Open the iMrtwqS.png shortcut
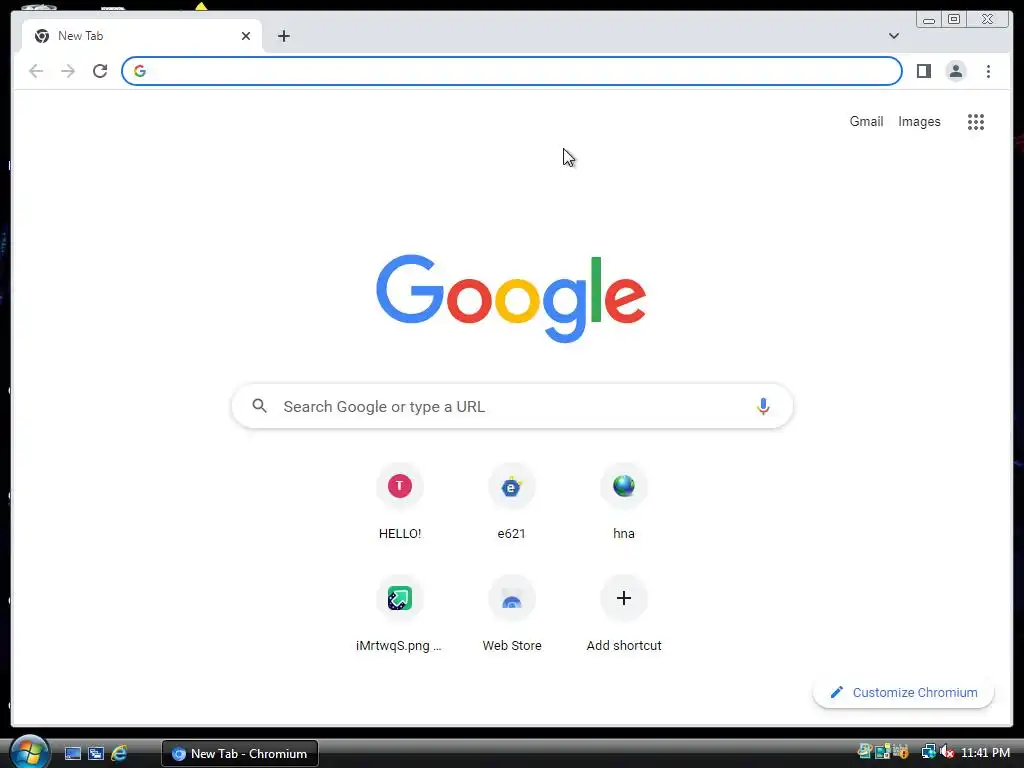This screenshot has height=768, width=1024. pyautogui.click(x=400, y=614)
